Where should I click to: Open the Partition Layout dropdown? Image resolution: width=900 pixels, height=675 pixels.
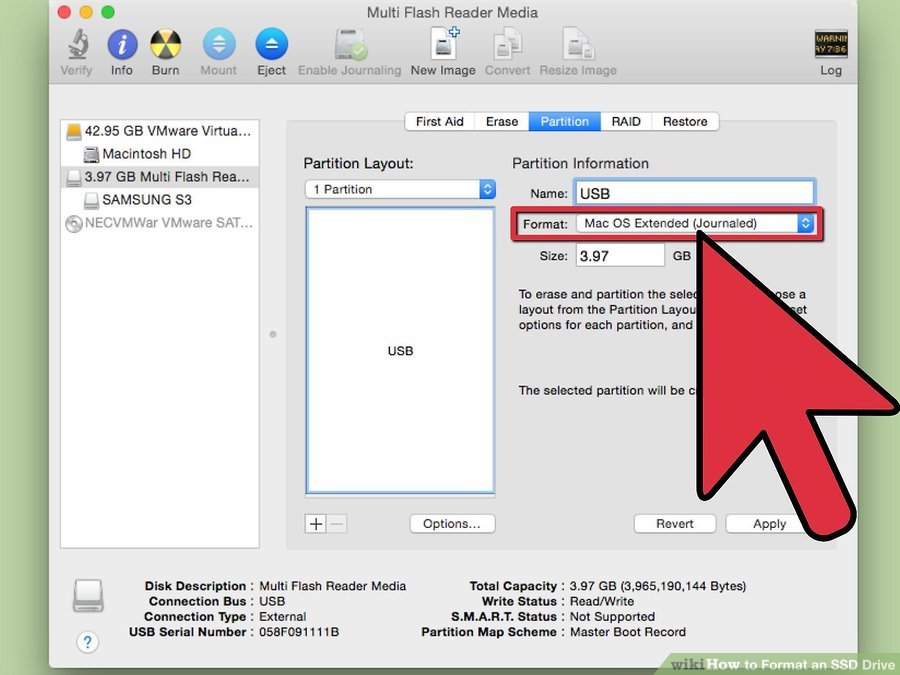(x=400, y=189)
